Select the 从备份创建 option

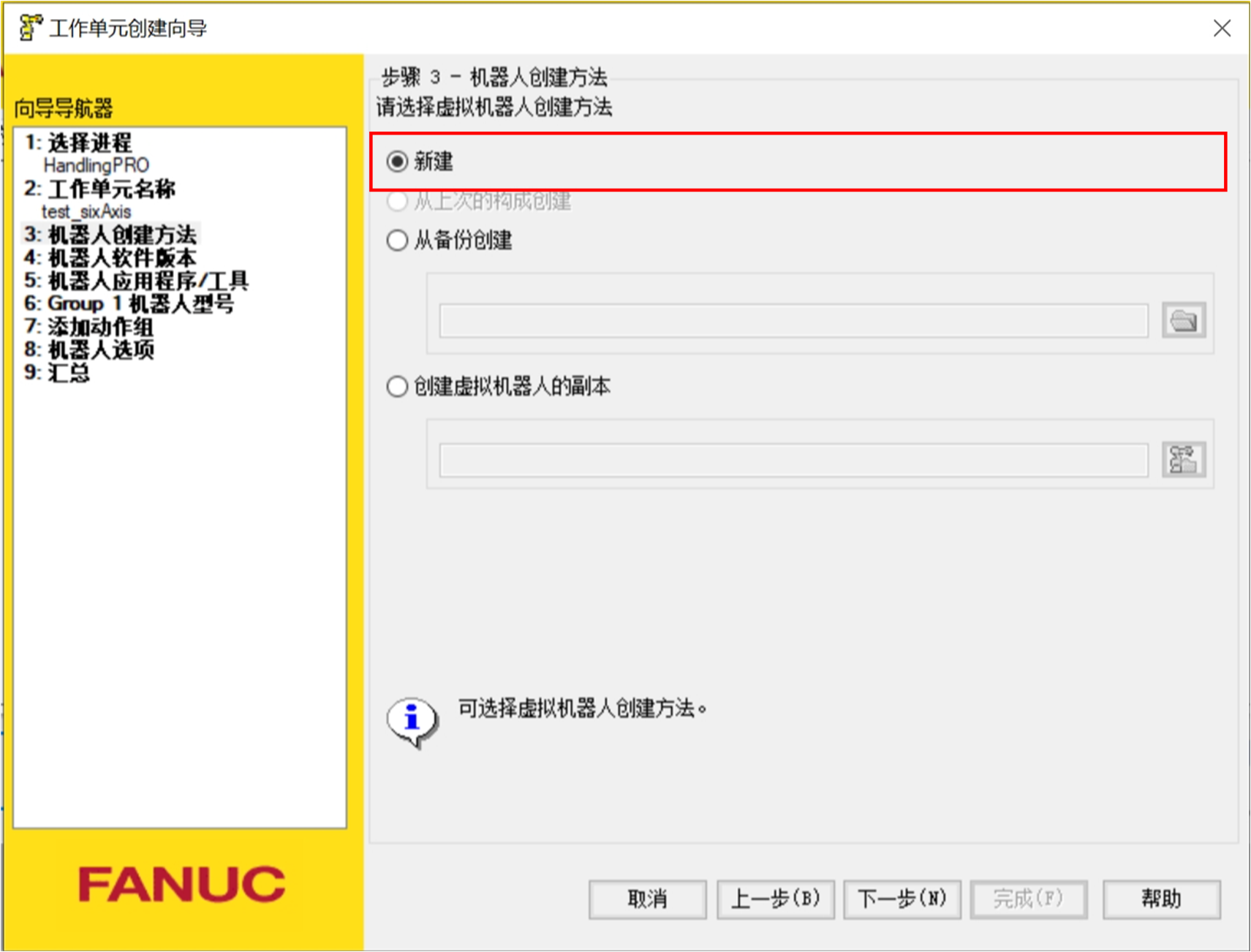(396, 240)
